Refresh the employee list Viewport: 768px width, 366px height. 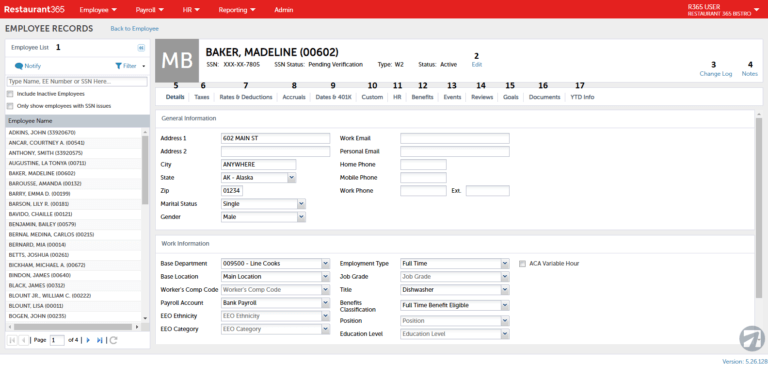pyautogui.click(x=113, y=340)
